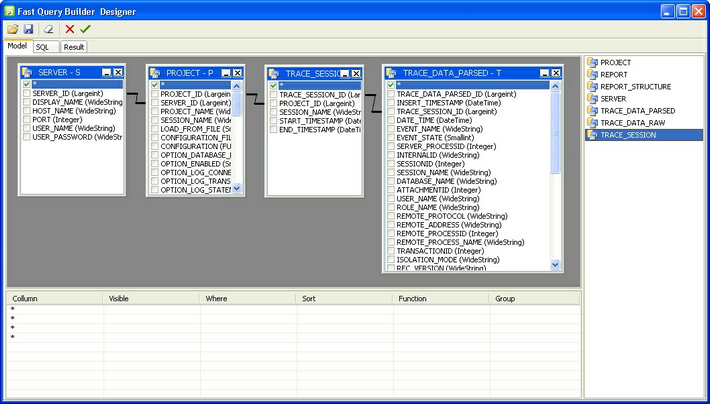Click the green checkmark OK toolbar icon
This screenshot has height=404, width=710.
(85, 29)
